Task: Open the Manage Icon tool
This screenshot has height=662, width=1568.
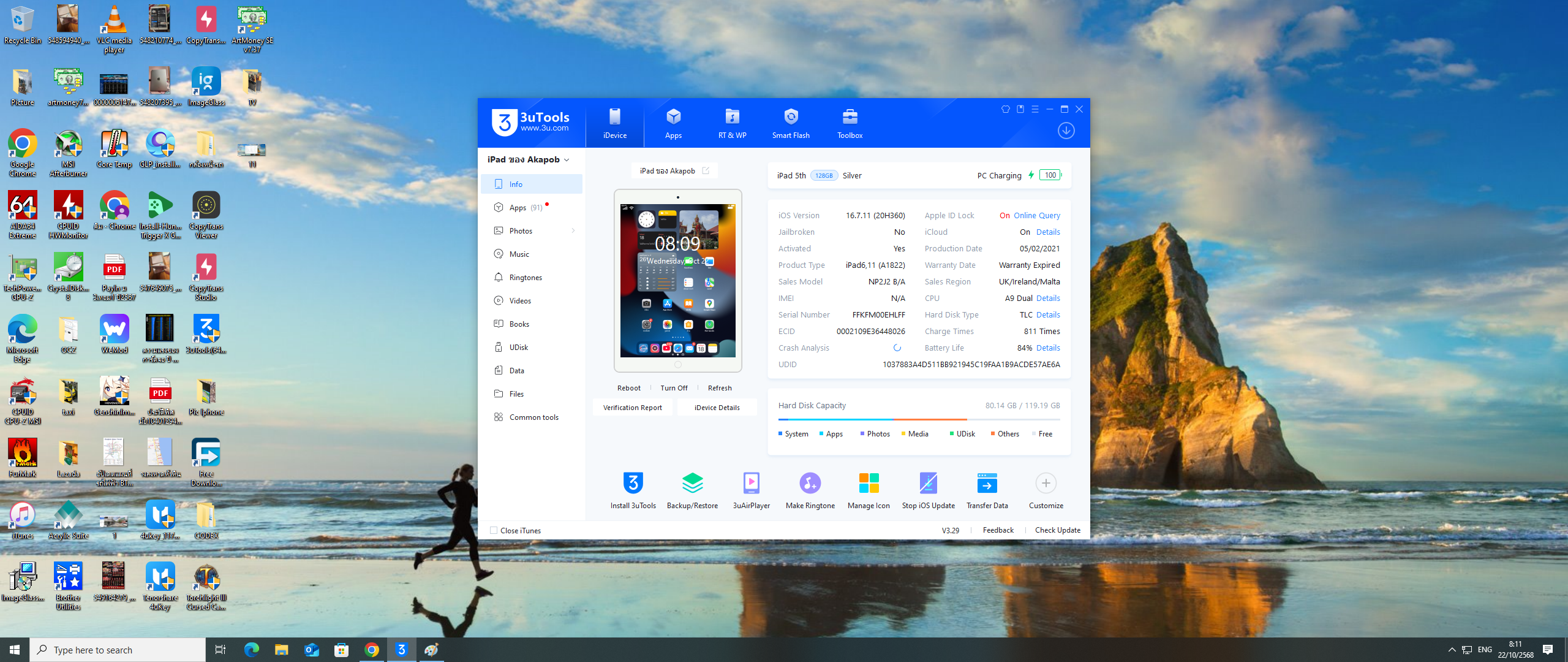Action: click(x=869, y=484)
